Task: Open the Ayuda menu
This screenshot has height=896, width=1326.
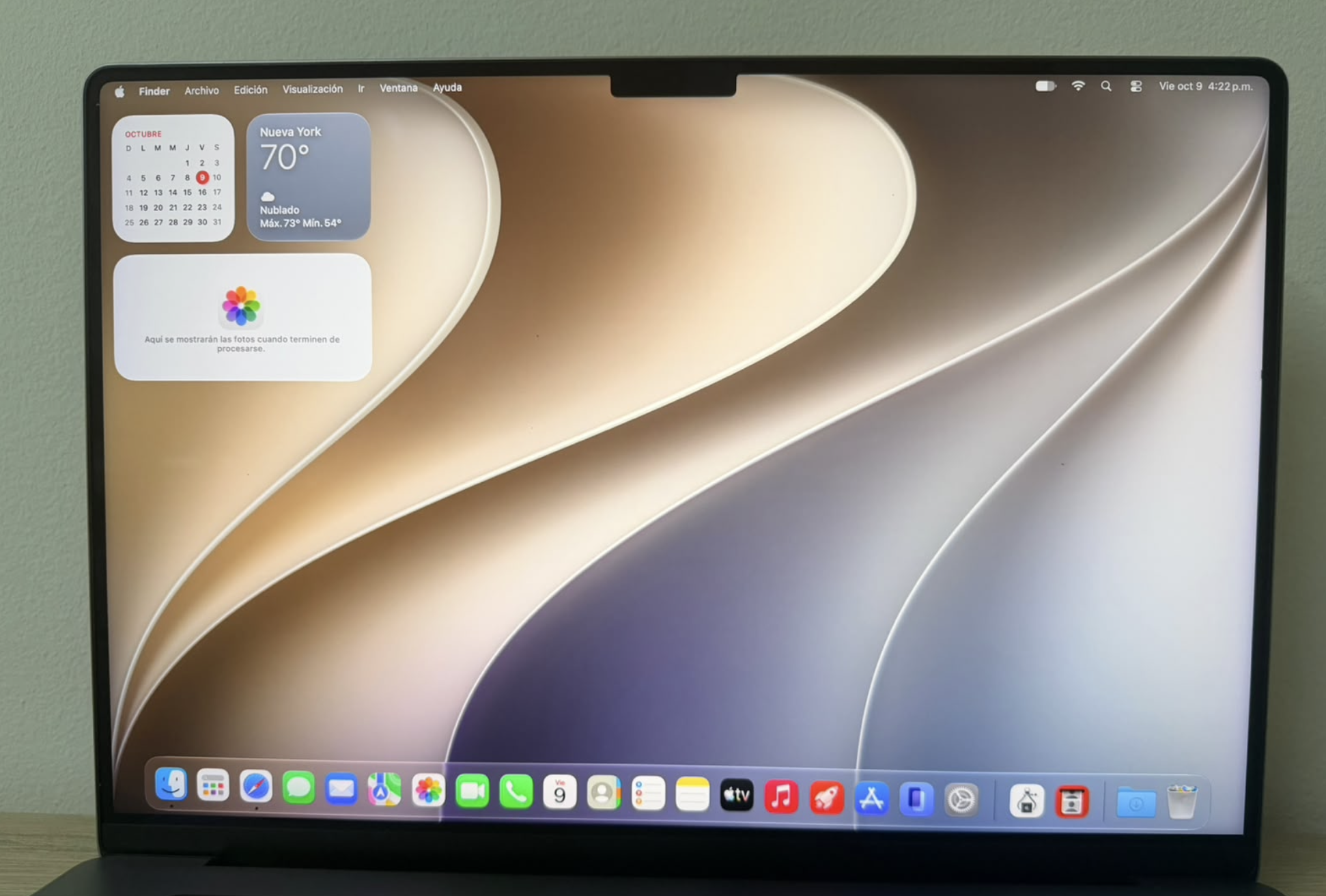Action: 447,87
